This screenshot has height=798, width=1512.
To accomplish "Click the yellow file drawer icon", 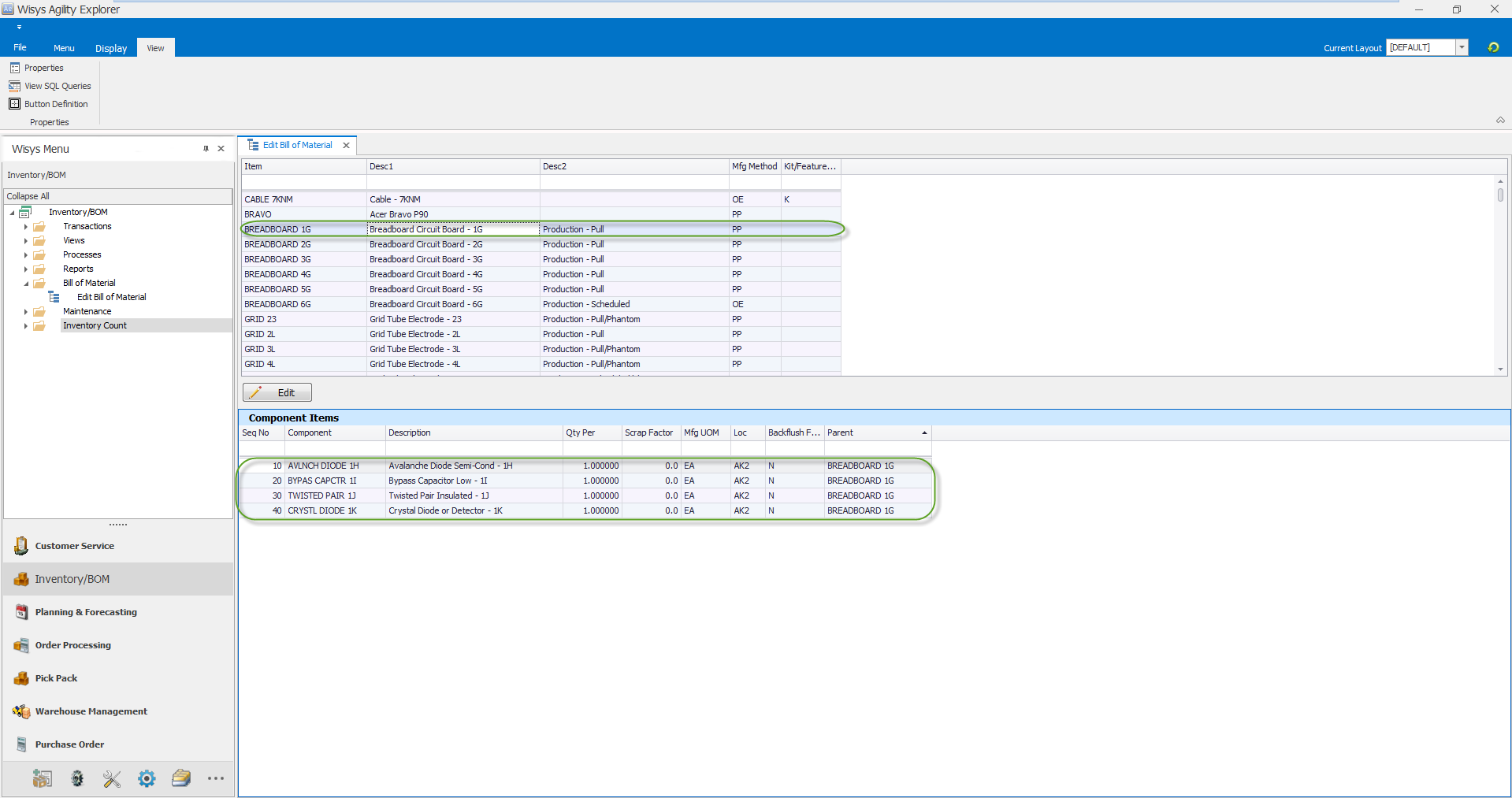I will 181,778.
